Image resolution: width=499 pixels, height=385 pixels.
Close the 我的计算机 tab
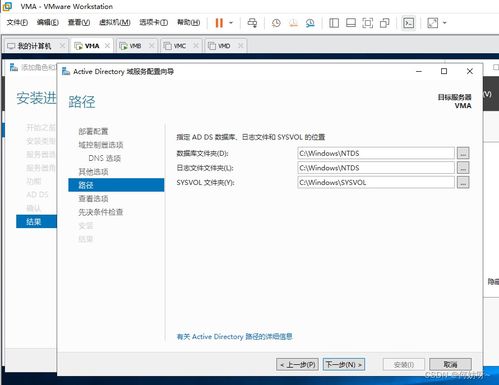tap(62, 46)
